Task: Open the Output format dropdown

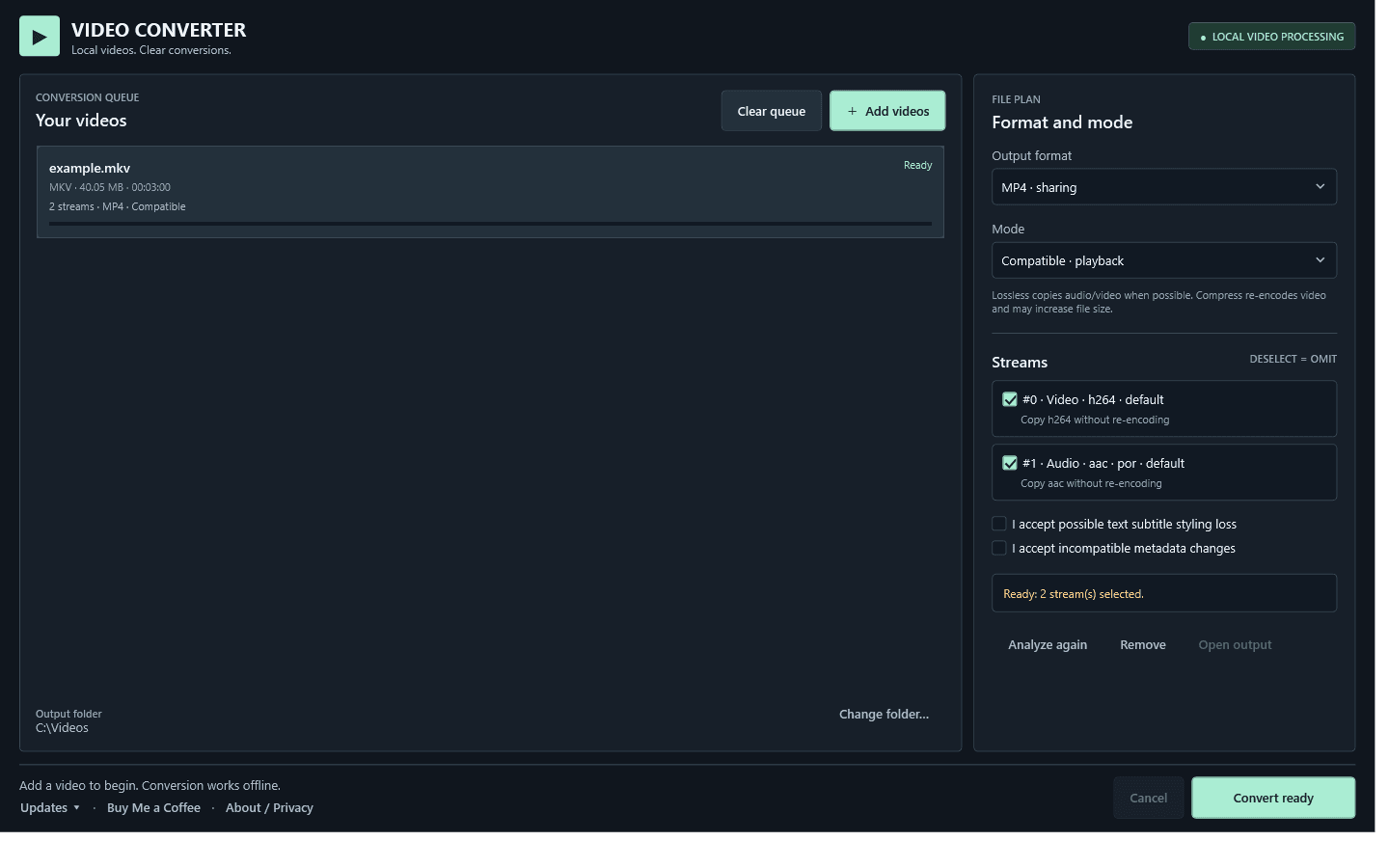Action: (x=1164, y=187)
